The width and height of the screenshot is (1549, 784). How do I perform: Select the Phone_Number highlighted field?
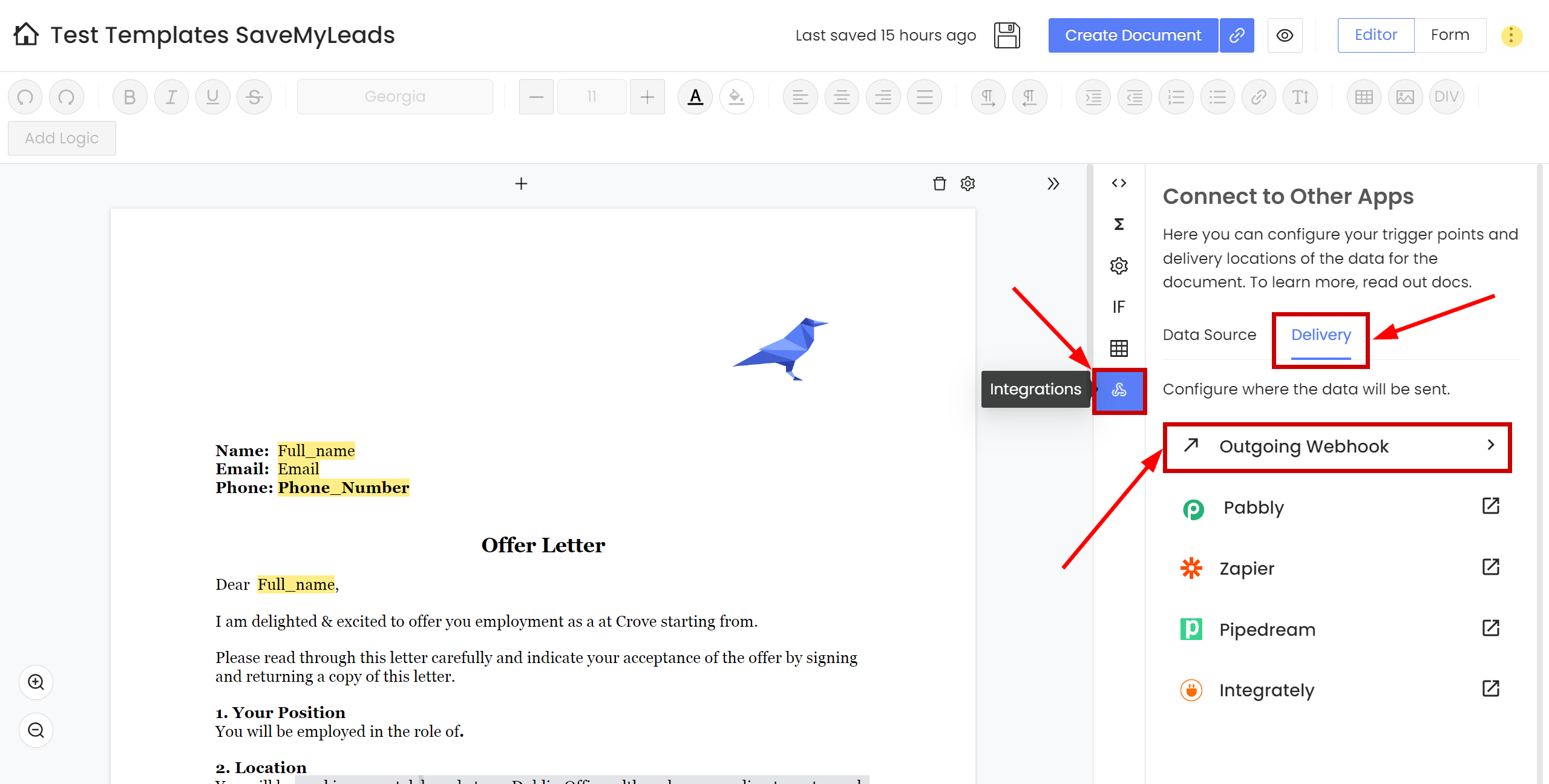(344, 488)
